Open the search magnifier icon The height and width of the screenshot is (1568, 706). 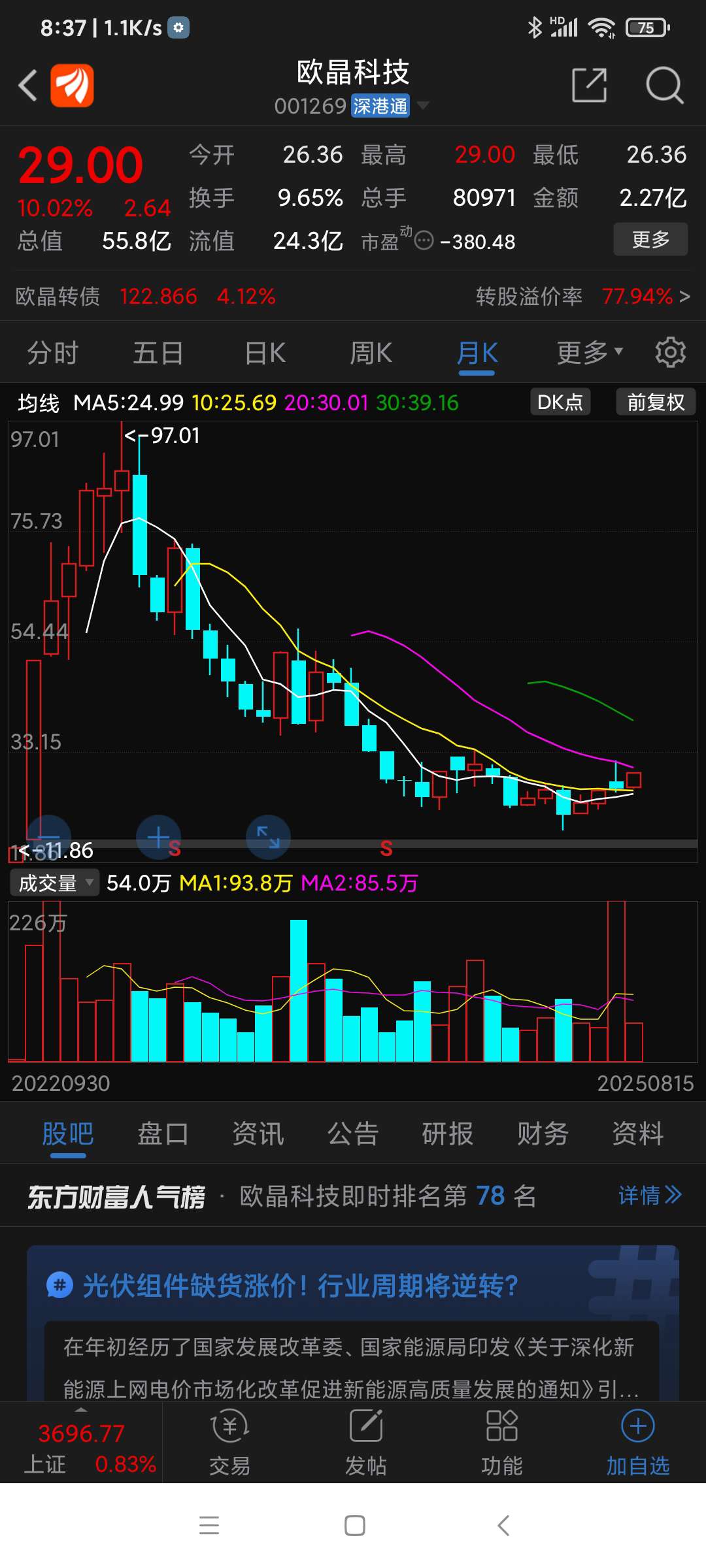click(665, 85)
